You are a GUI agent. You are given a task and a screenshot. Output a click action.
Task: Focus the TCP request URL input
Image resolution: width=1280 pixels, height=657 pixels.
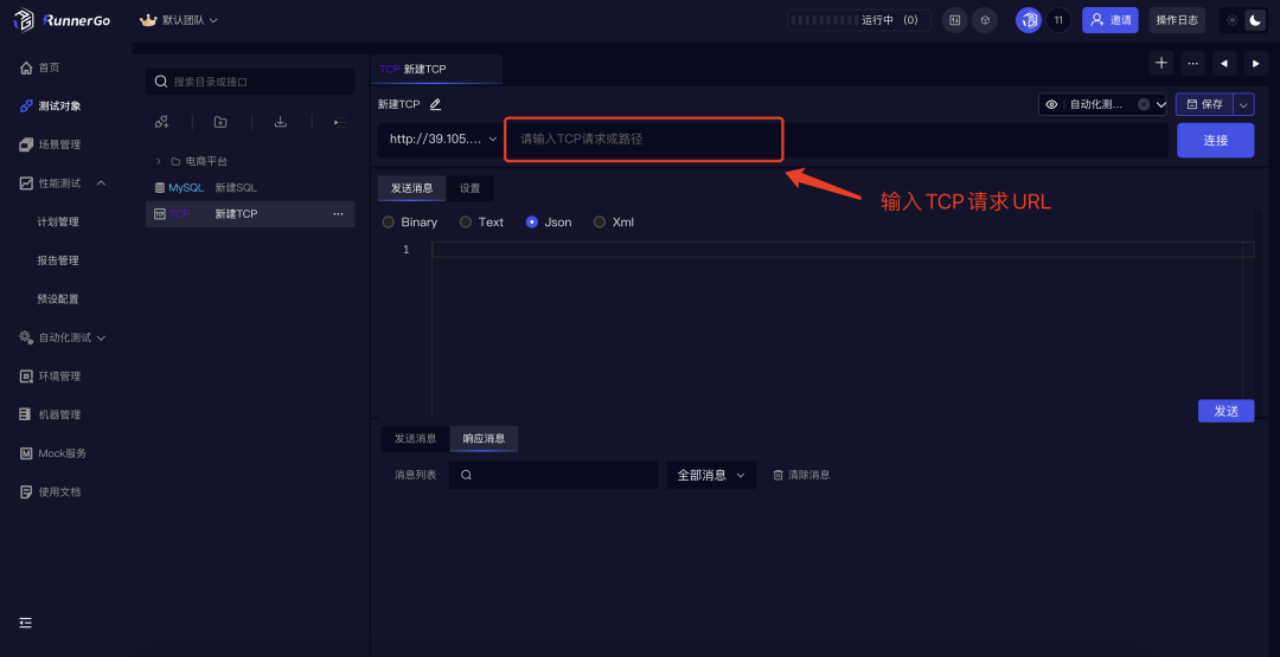click(643, 139)
